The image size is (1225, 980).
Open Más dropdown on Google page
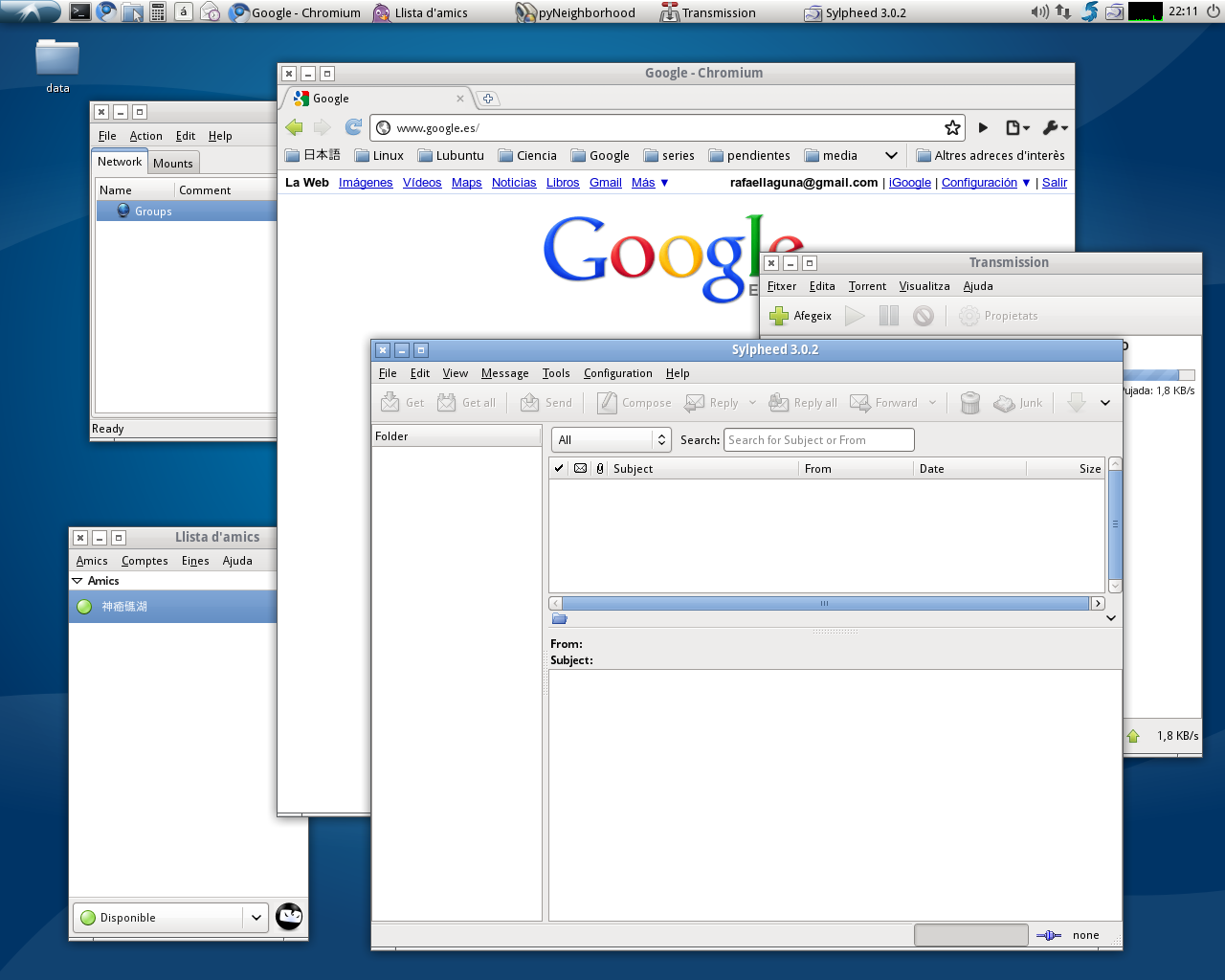click(x=650, y=183)
